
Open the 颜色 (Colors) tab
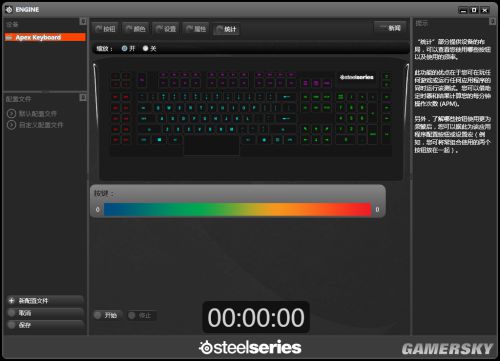[135, 29]
